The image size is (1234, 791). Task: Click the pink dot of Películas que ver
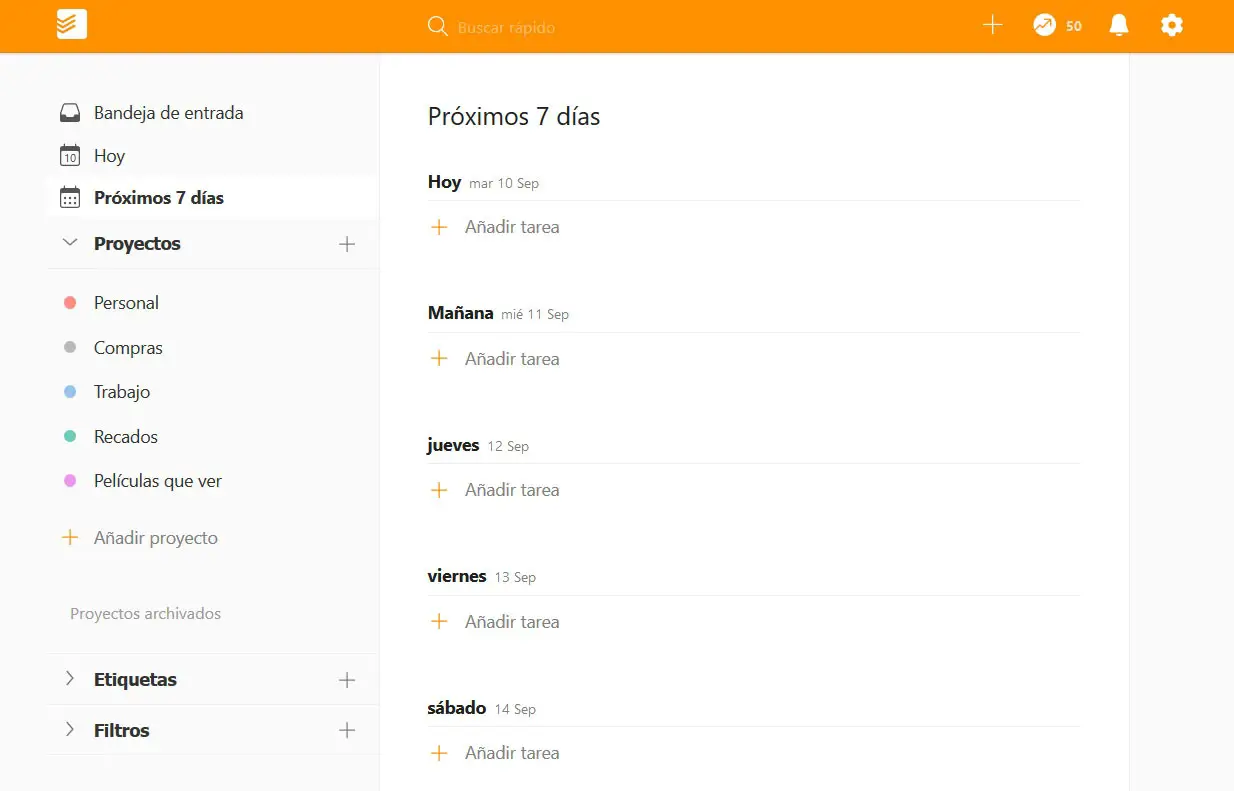70,481
